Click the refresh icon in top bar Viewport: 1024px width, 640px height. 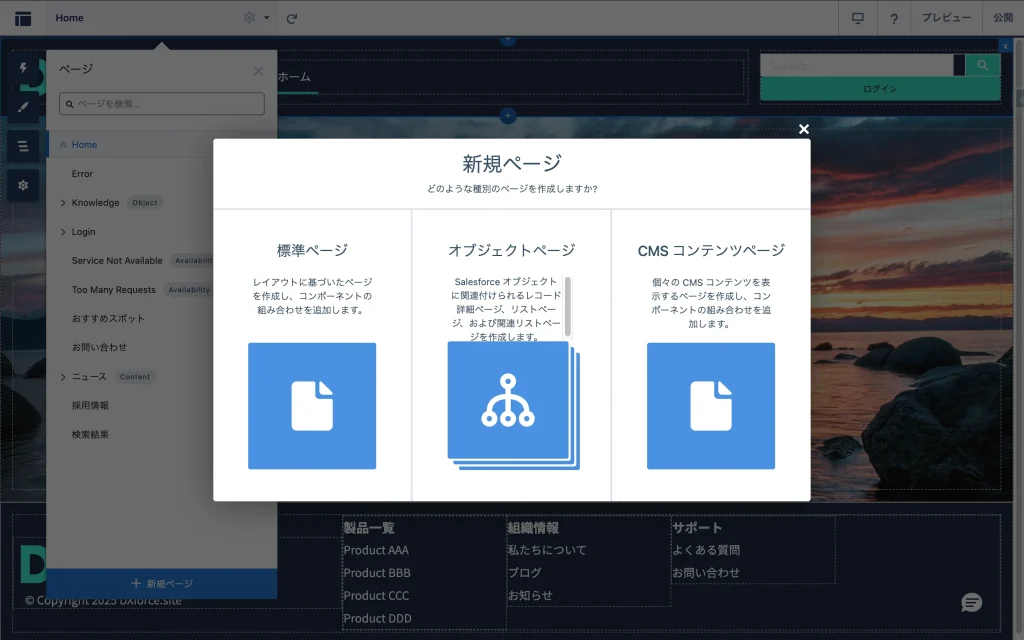pyautogui.click(x=291, y=18)
